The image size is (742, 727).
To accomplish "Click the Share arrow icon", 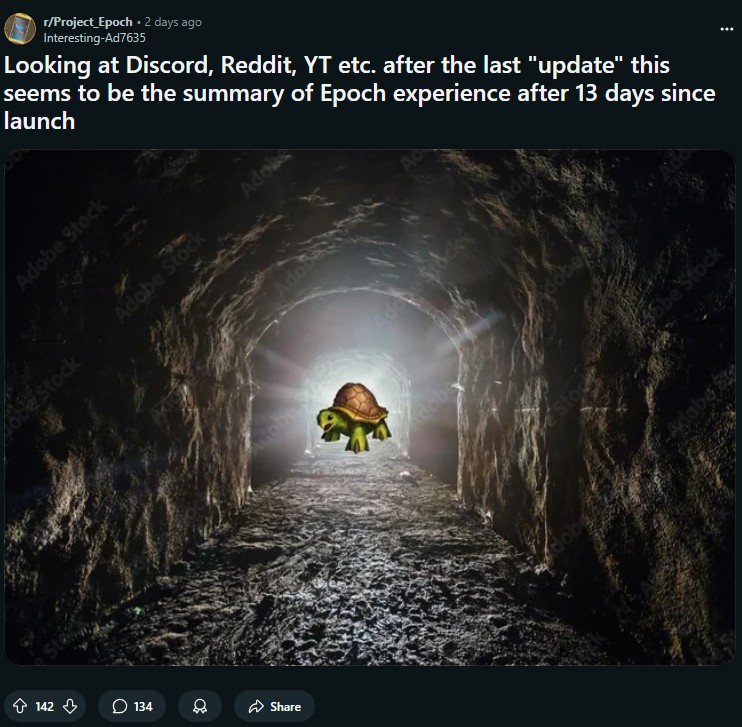I will (x=256, y=706).
